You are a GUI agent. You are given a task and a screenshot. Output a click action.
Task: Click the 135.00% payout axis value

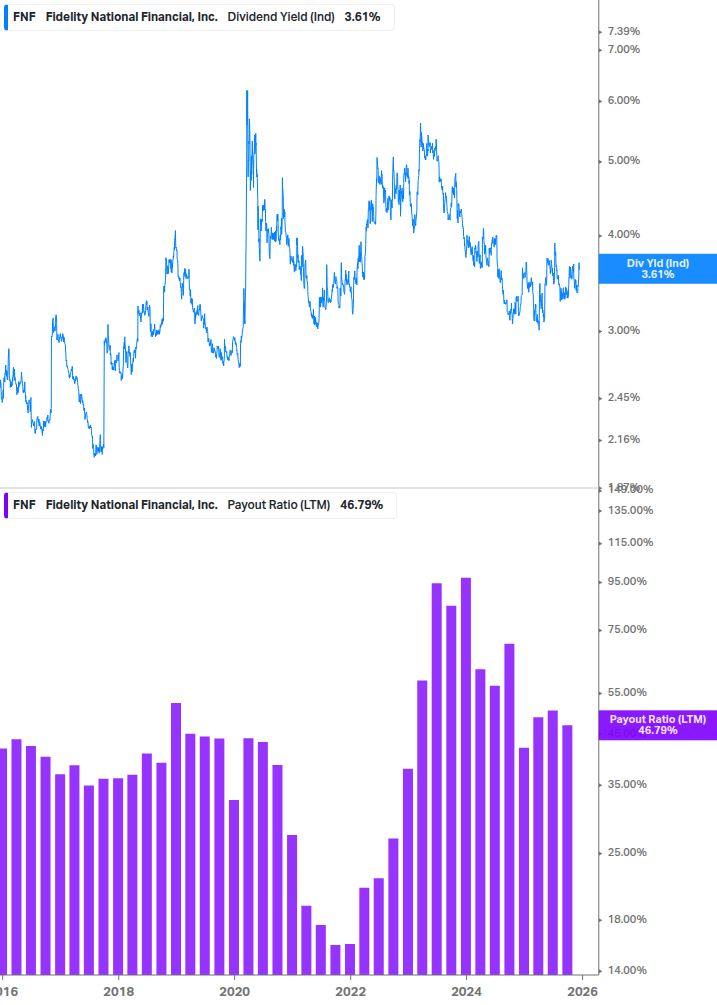(630, 511)
